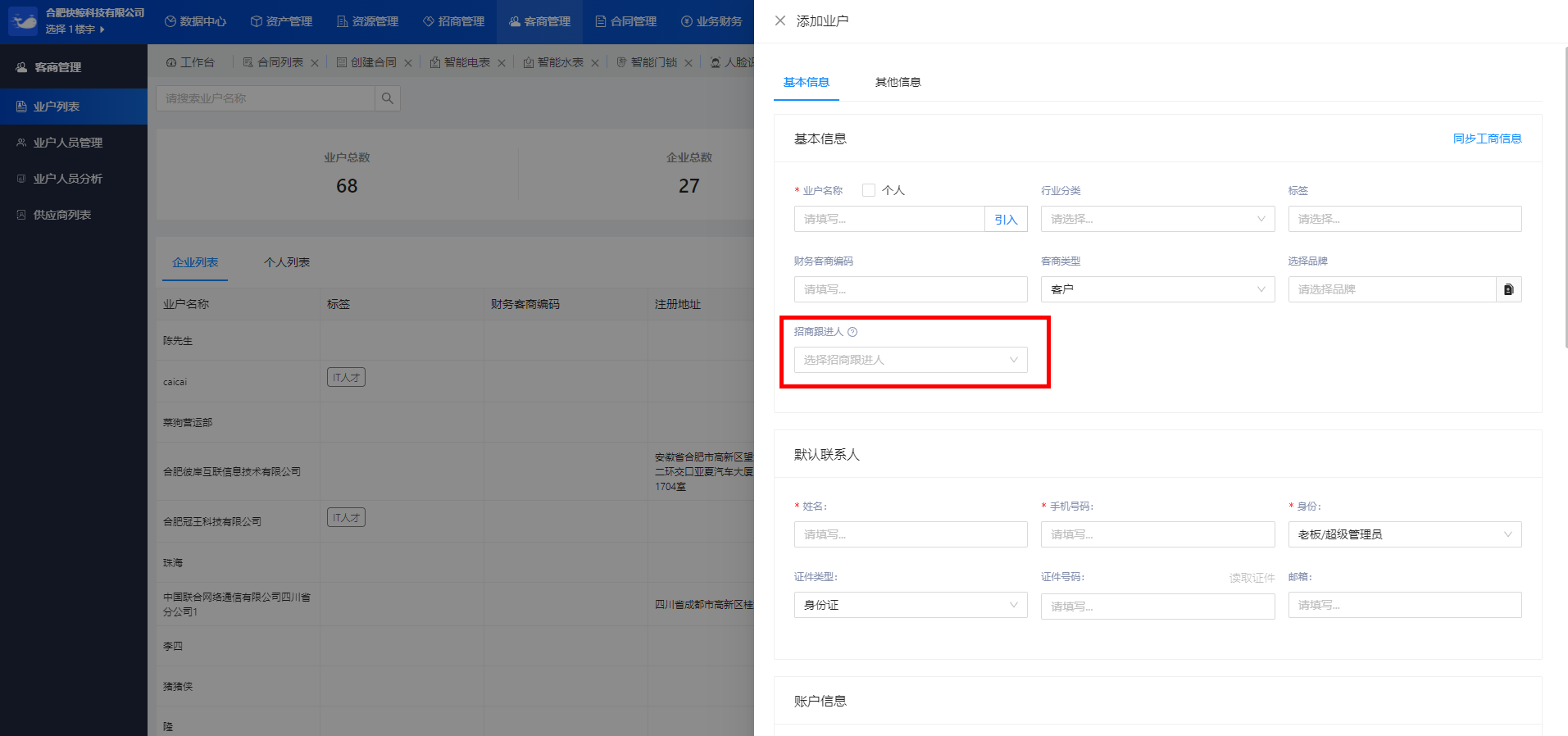Close the 智能电表 tab via its X

(x=502, y=63)
